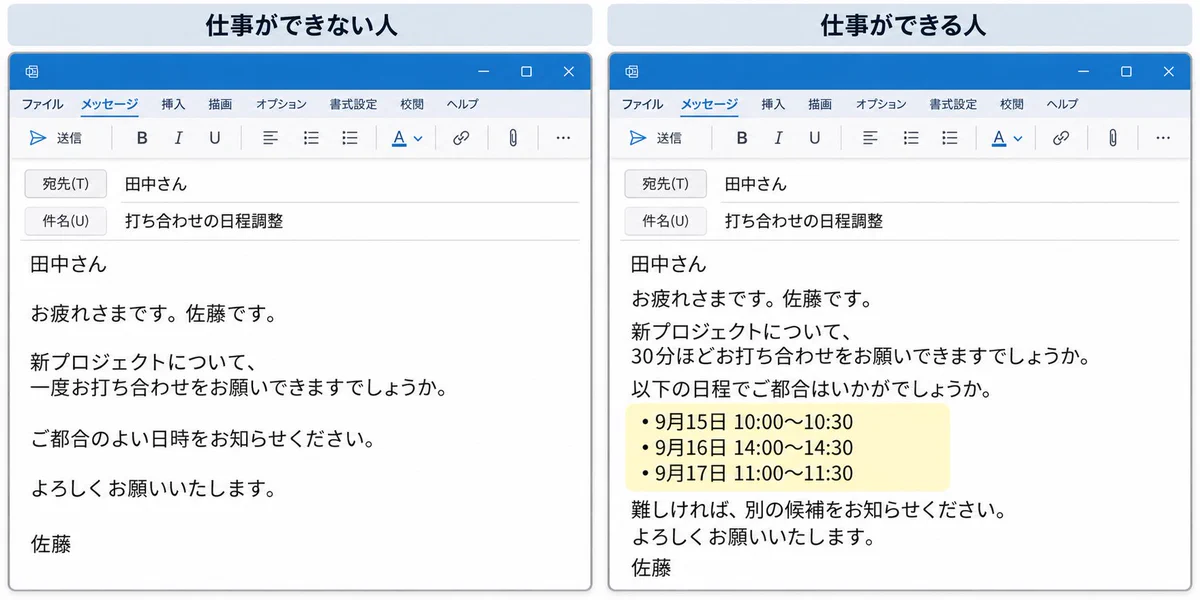Select the 書式設定 tab in the left window
Screen dimensions: 1200x600
tap(353, 104)
